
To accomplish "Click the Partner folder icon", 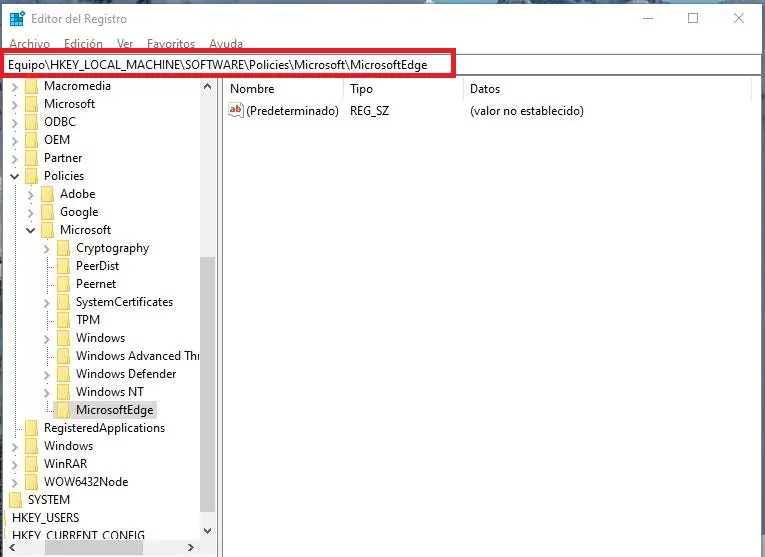I will 31,159.
